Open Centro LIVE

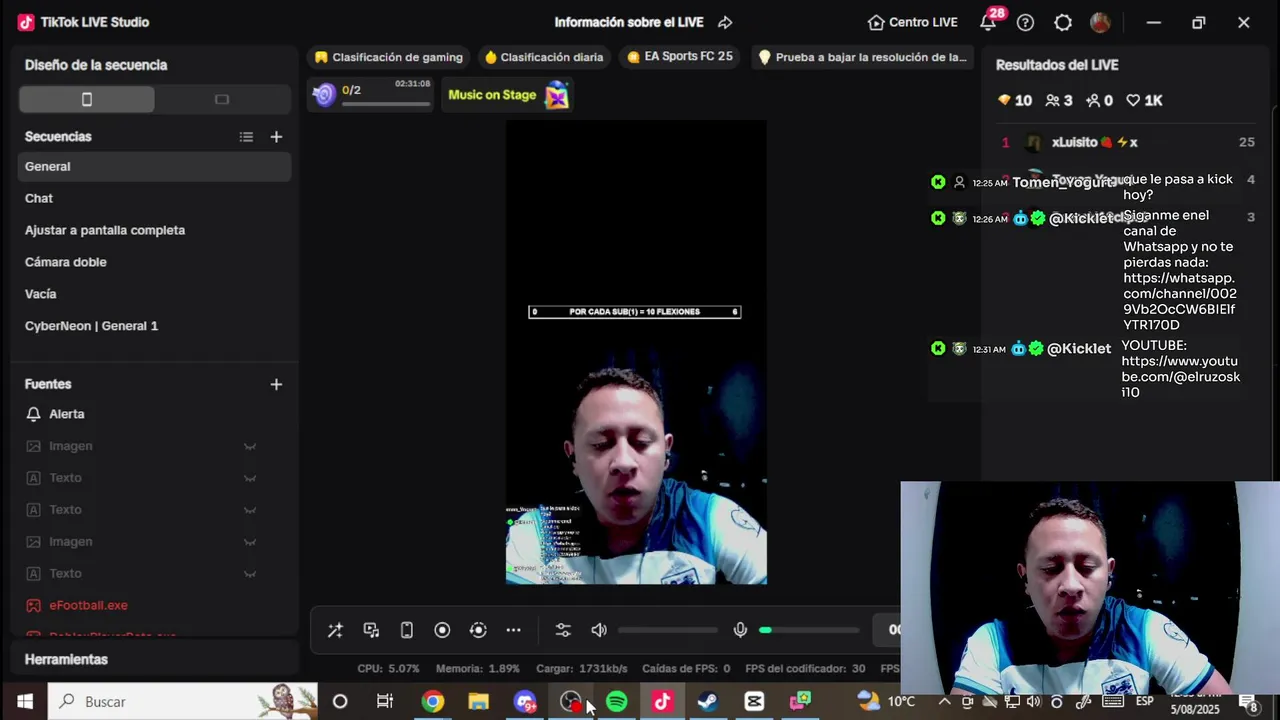click(x=912, y=22)
